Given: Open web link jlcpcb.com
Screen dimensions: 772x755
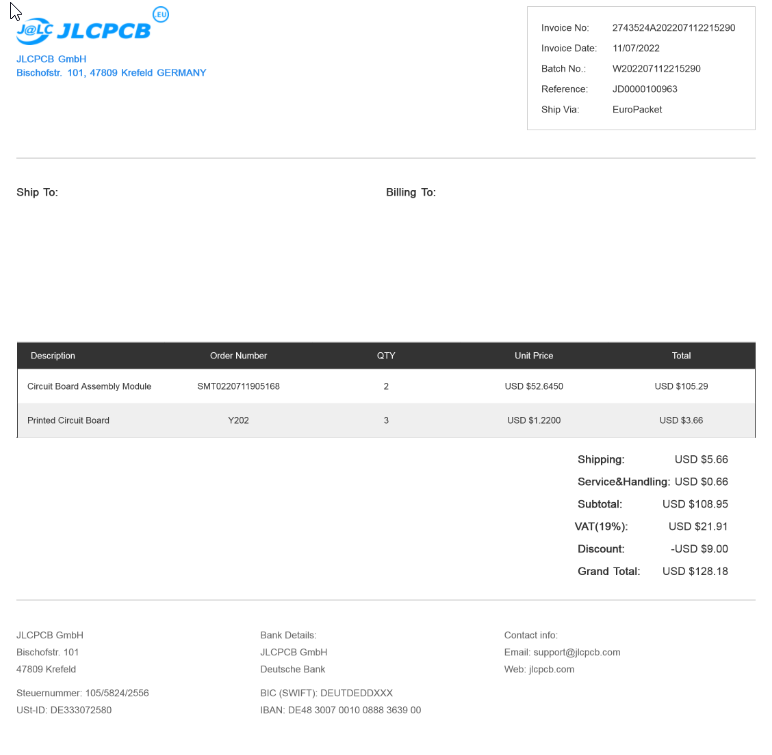Looking at the screenshot, I should pyautogui.click(x=551, y=669).
